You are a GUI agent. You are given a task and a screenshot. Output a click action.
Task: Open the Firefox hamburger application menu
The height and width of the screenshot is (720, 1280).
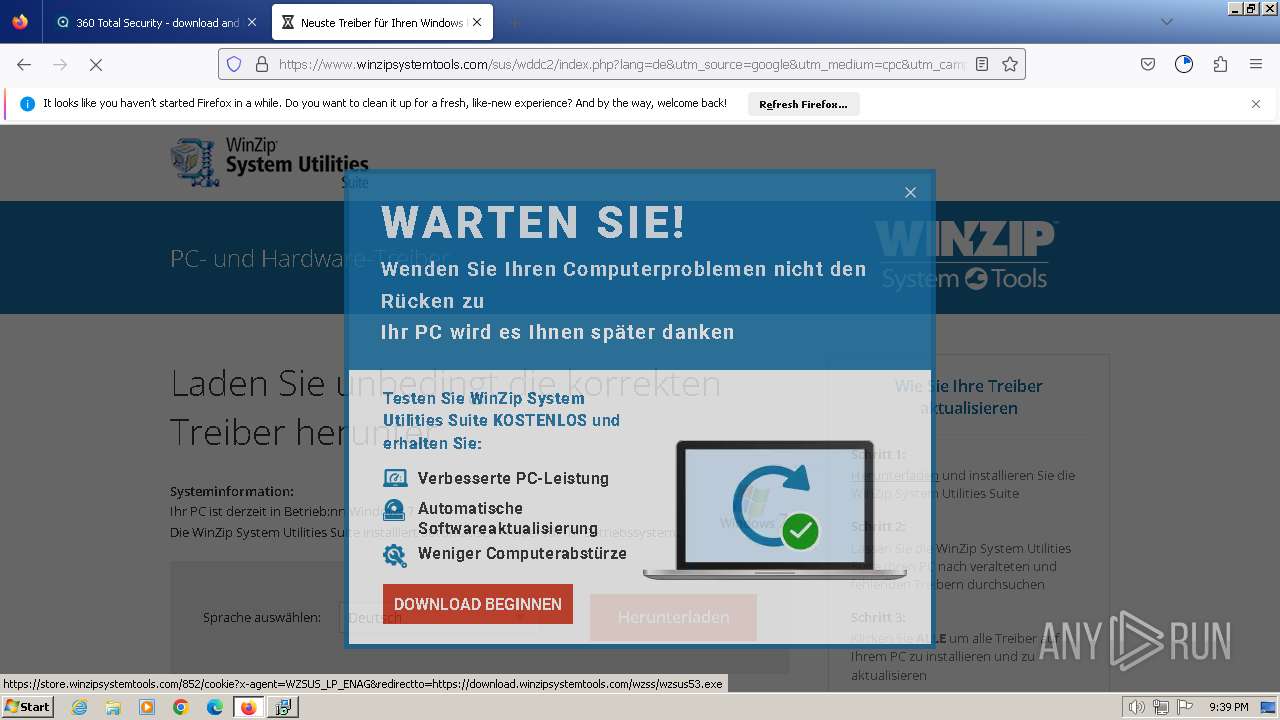click(1256, 64)
